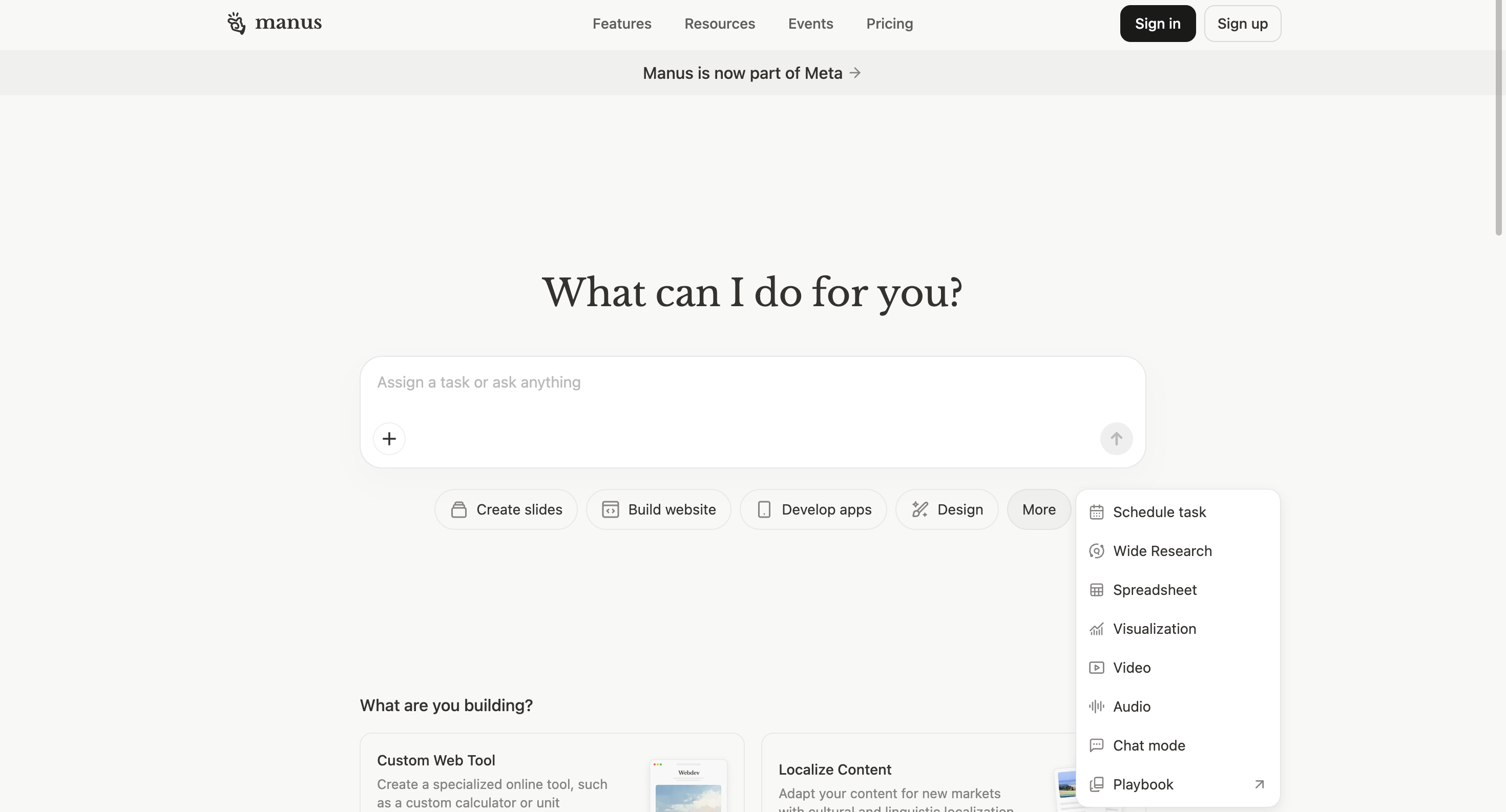Click the pen sparkle icon beside Design
Viewport: 1506px width, 812px height.
pyautogui.click(x=919, y=510)
